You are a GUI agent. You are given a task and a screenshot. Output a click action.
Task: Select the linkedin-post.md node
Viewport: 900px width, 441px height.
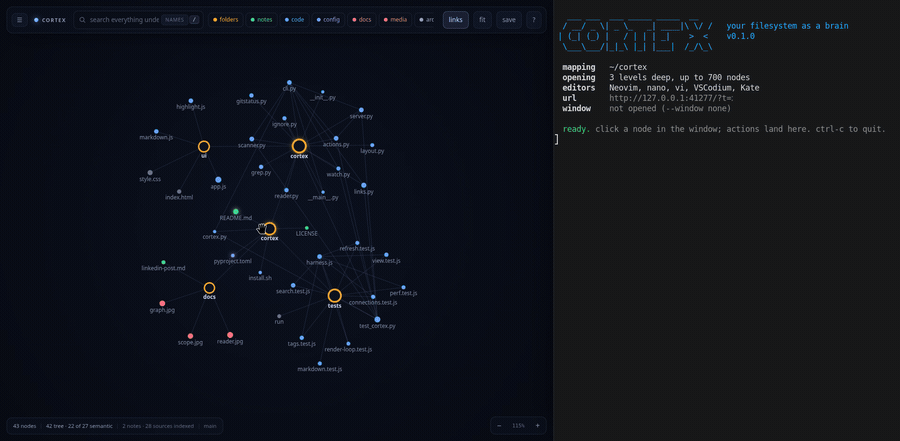[x=164, y=262]
